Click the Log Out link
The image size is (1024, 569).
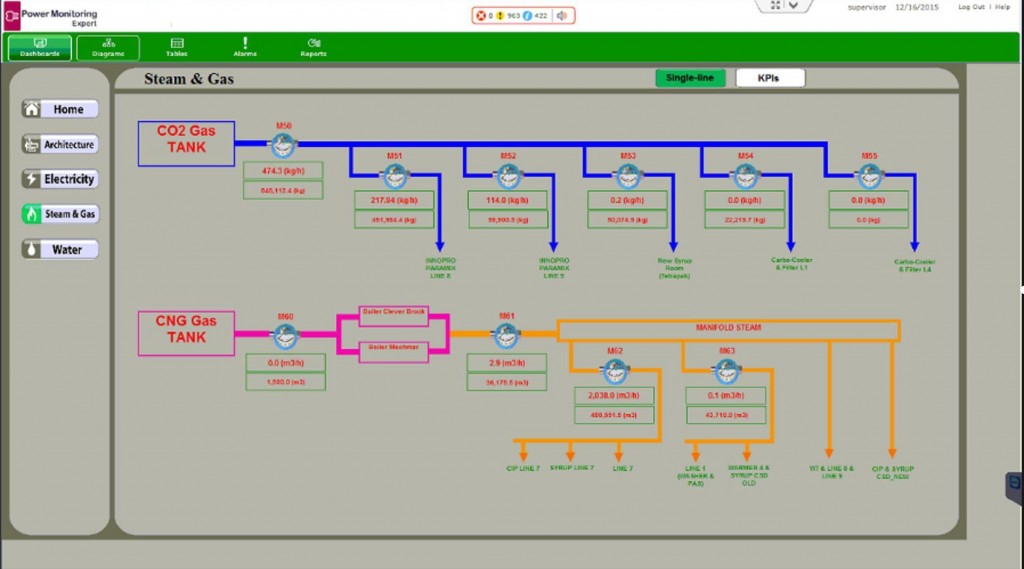971,7
